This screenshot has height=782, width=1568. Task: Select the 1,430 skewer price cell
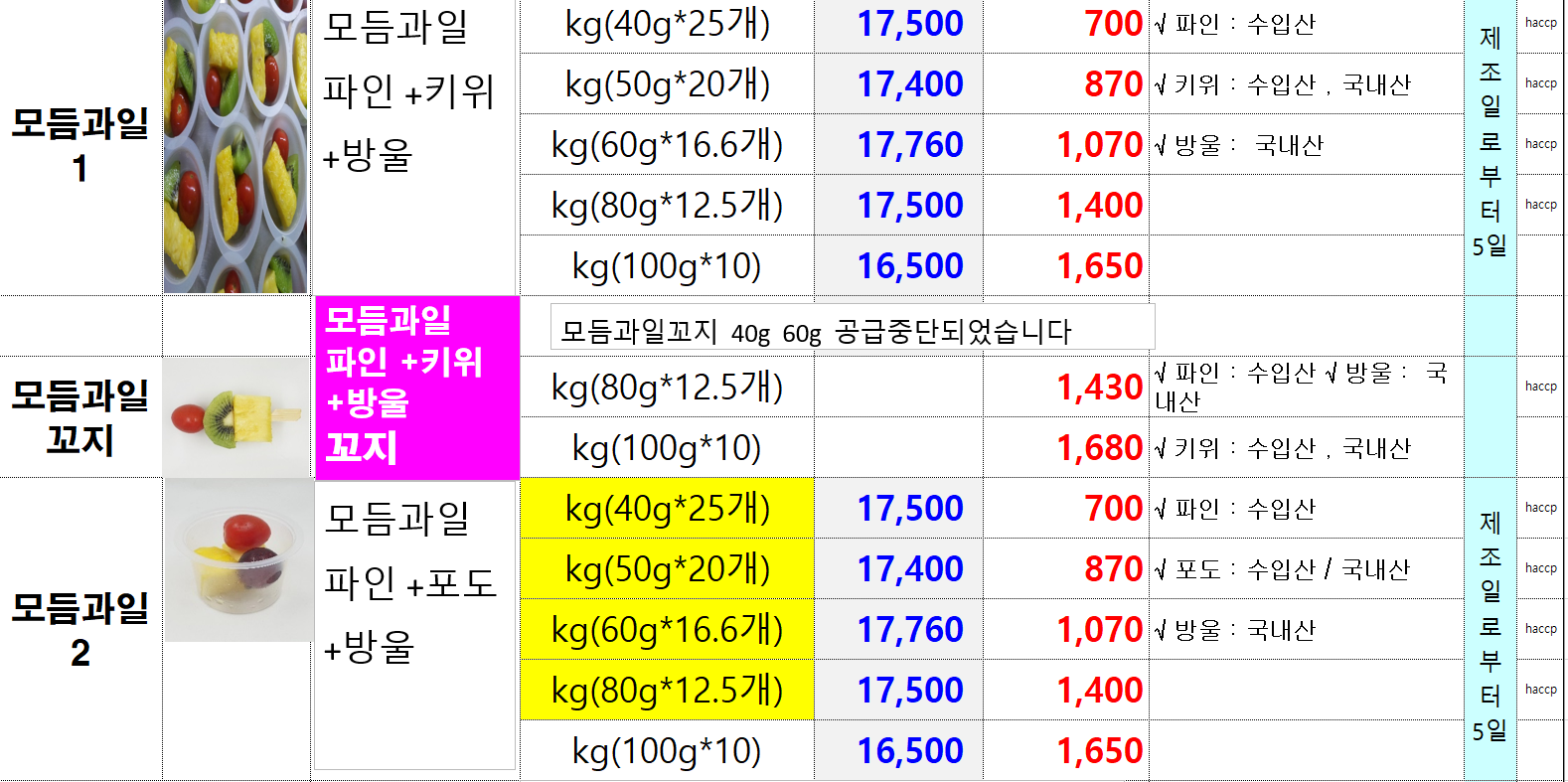1065,388
